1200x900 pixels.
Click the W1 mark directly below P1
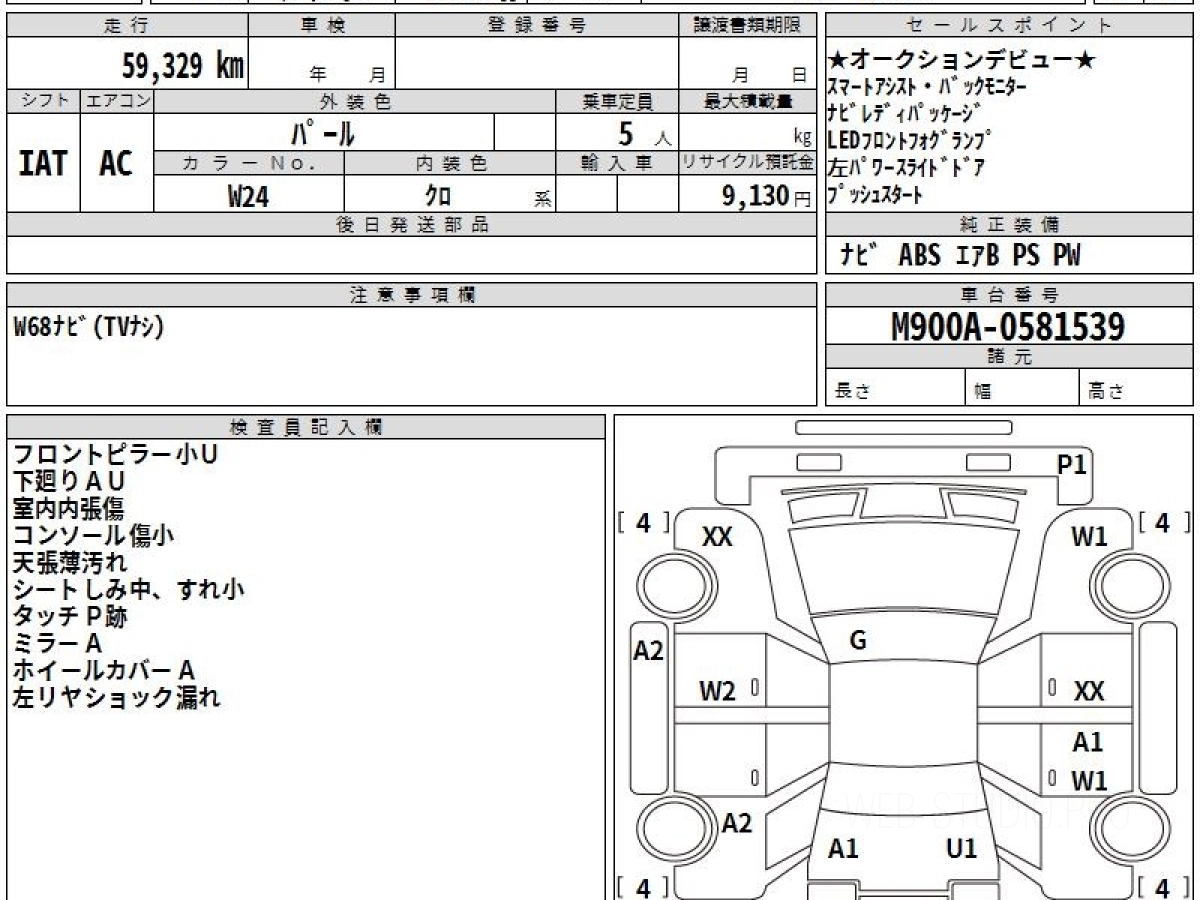[1089, 537]
